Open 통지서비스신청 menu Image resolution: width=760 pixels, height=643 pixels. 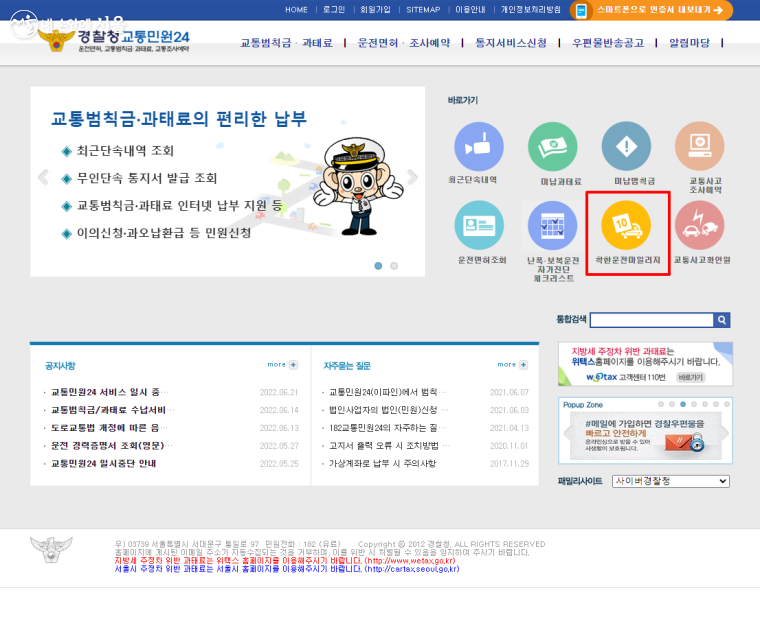coord(511,43)
